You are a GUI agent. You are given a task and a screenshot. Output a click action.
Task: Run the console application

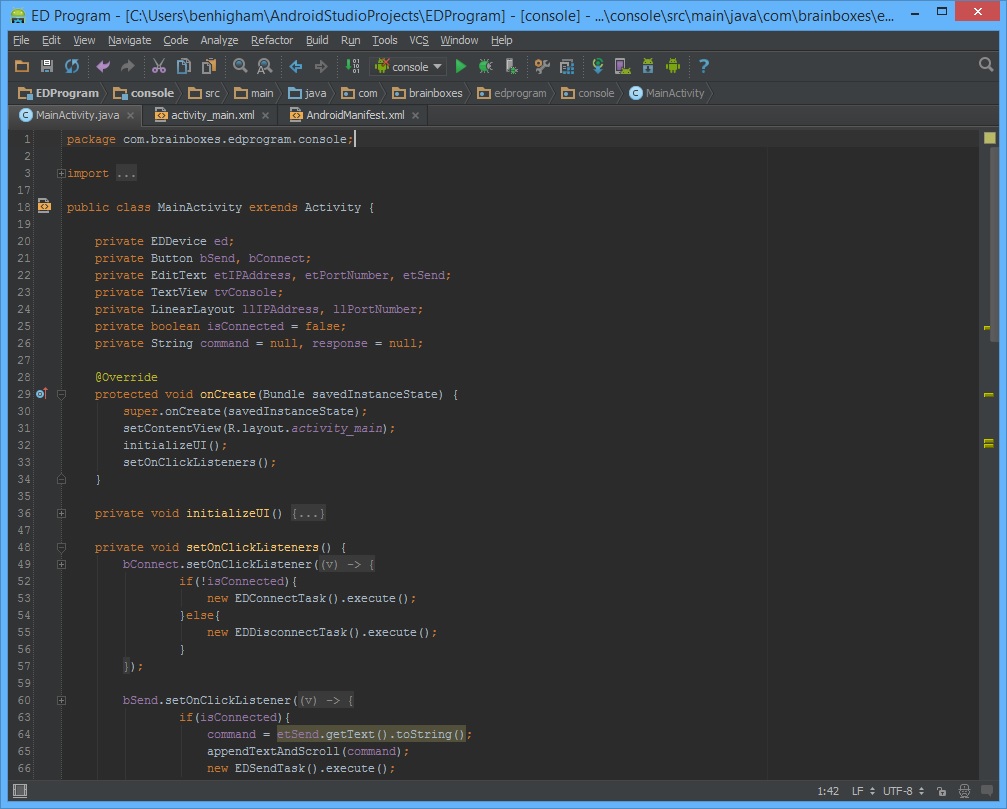(461, 67)
